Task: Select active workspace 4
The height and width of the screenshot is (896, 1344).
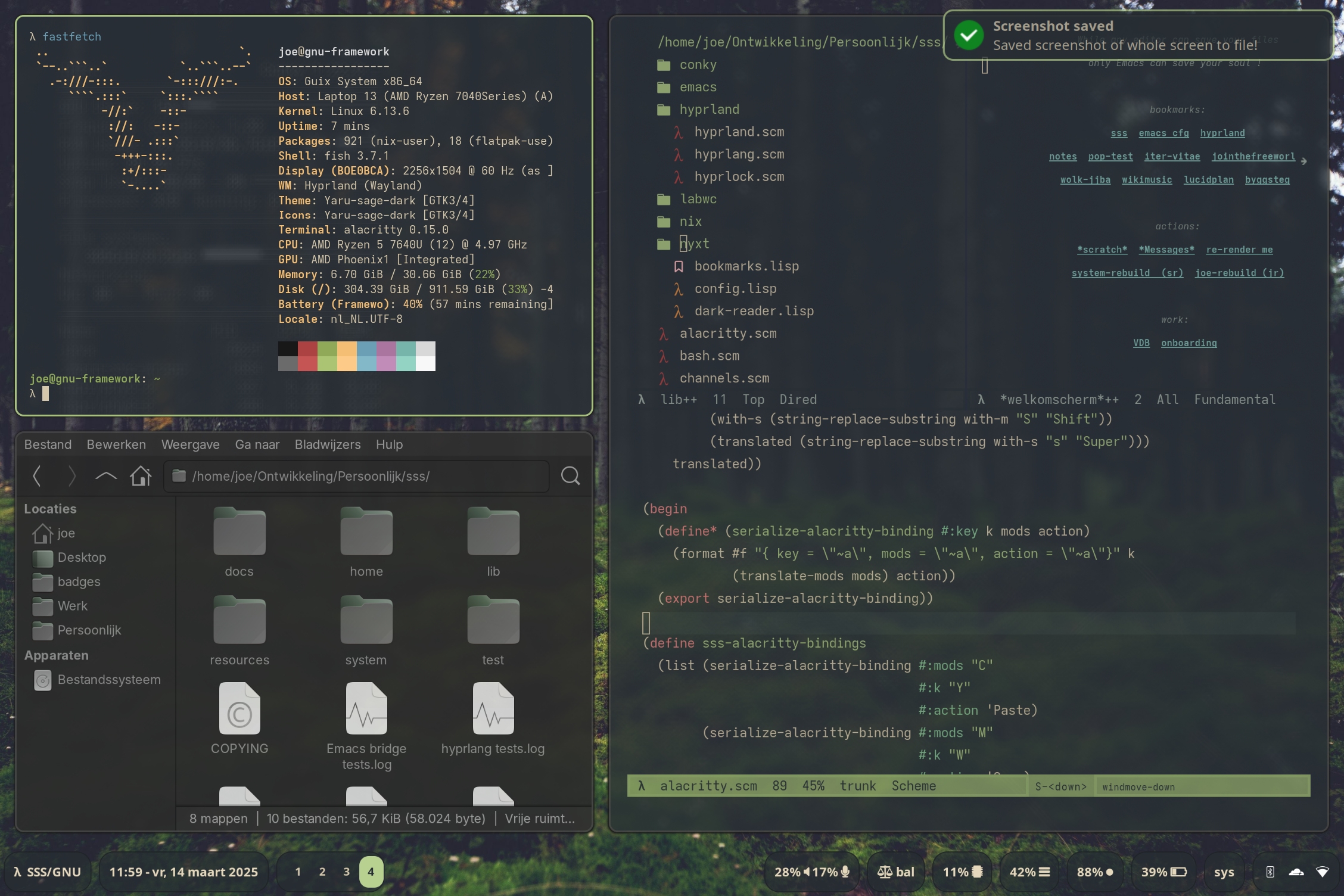Action: [371, 872]
